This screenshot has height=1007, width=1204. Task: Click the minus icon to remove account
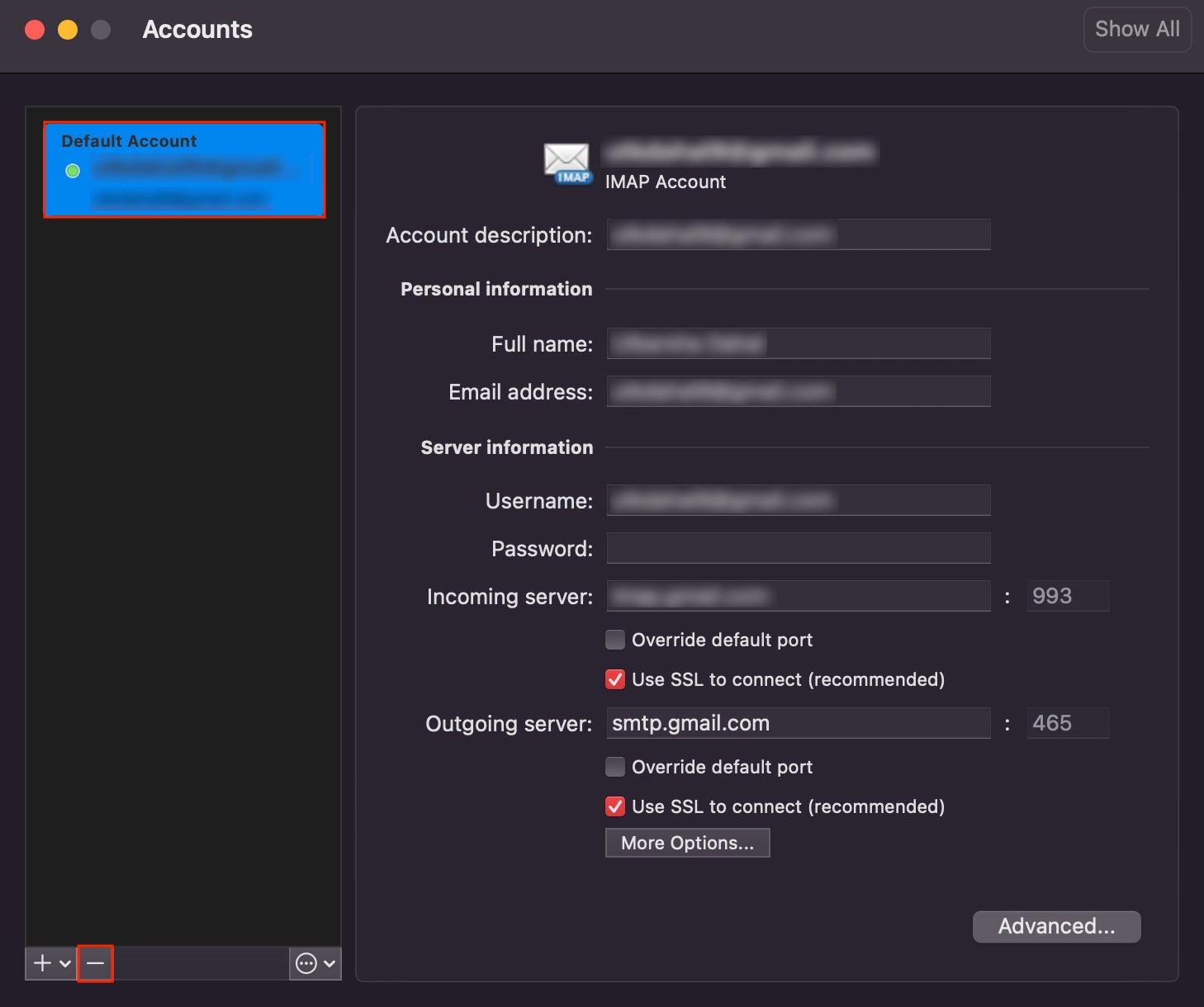tap(95, 963)
